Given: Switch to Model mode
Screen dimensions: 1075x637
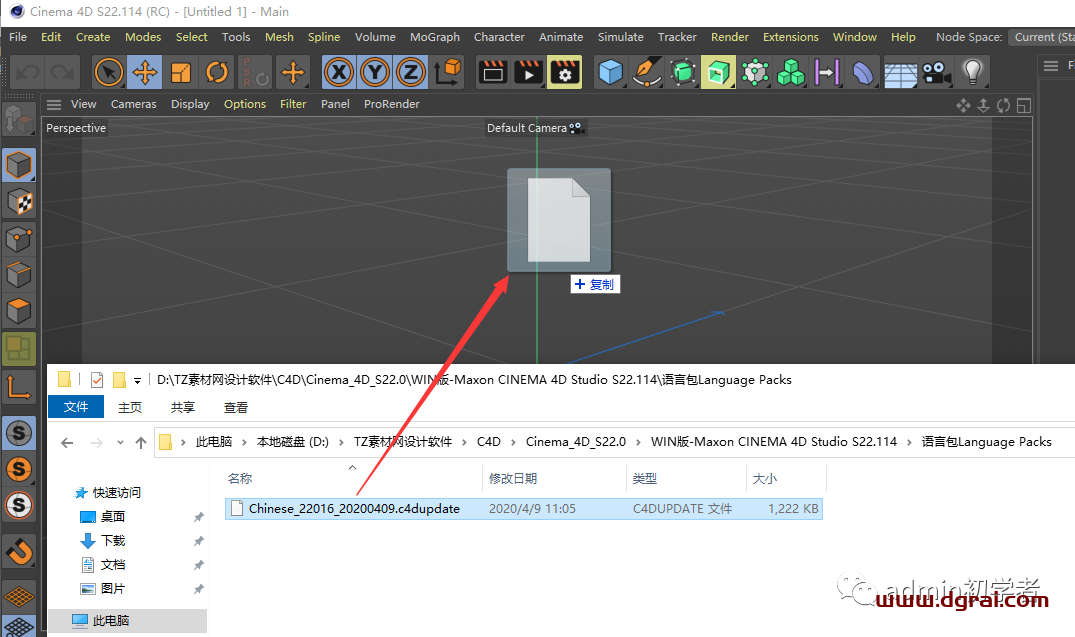Looking at the screenshot, I should [x=19, y=165].
